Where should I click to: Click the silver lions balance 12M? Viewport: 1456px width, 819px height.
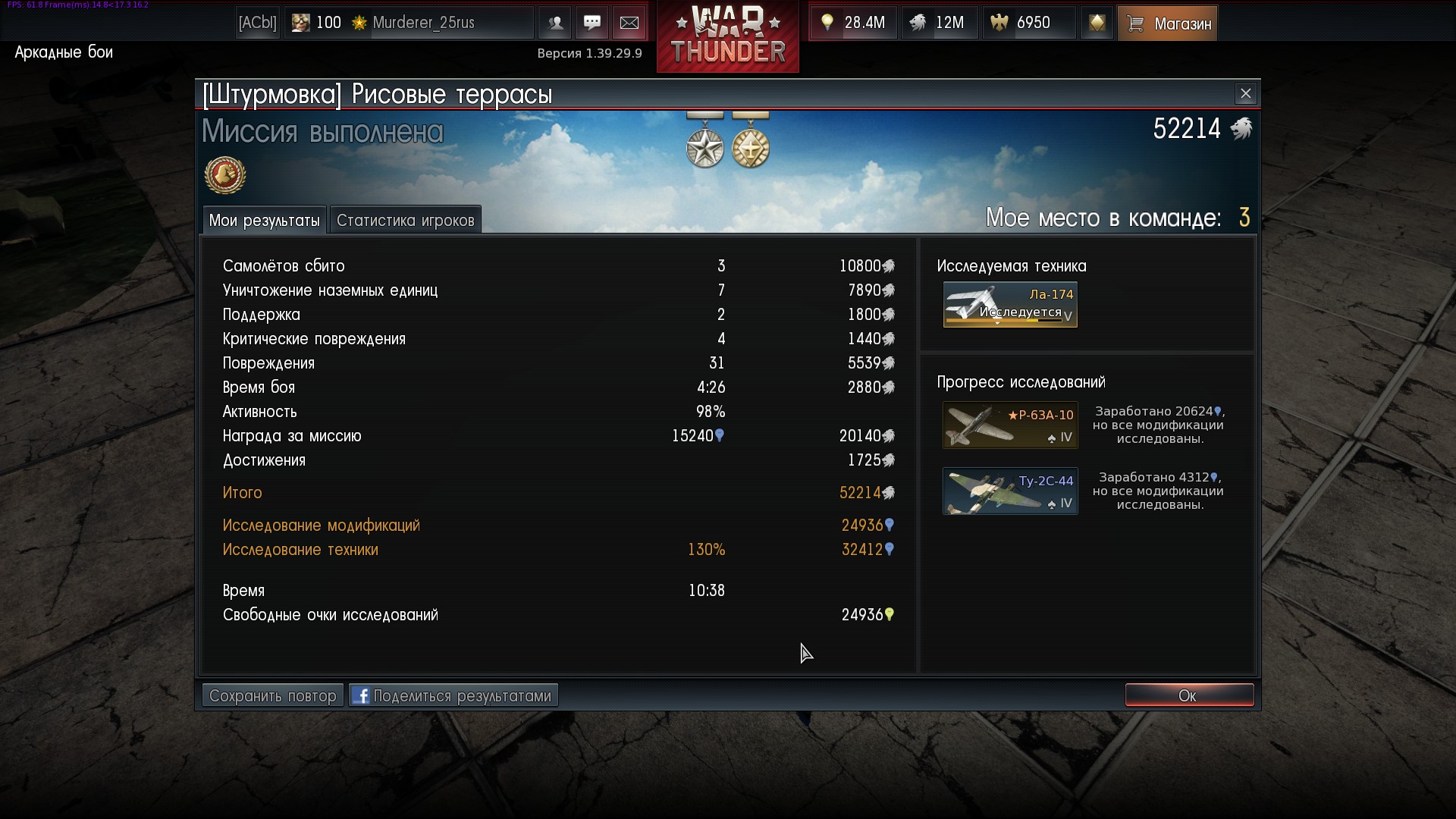point(940,23)
